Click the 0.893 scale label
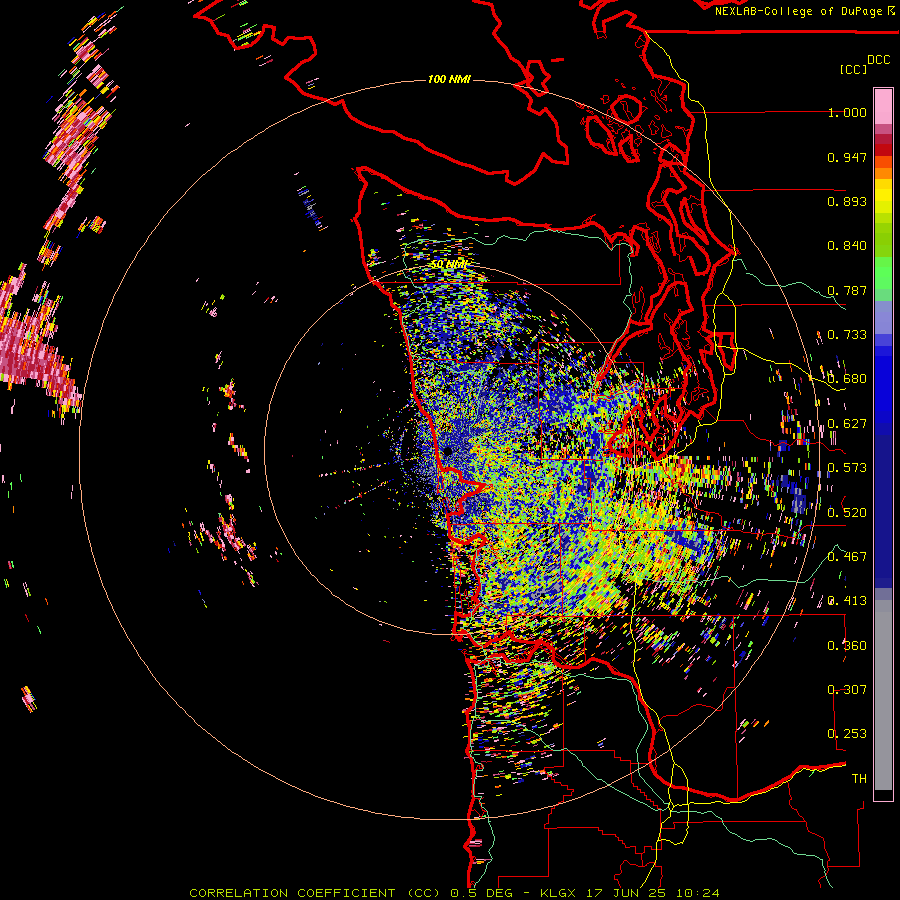This screenshot has height=900, width=900. (x=847, y=201)
